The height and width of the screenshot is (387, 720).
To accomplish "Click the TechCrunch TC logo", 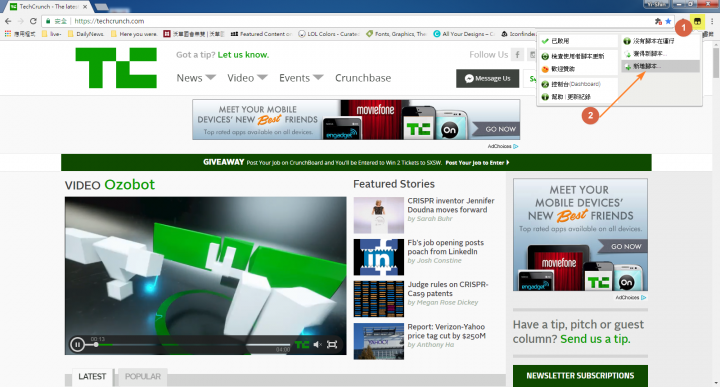I will point(116,68).
